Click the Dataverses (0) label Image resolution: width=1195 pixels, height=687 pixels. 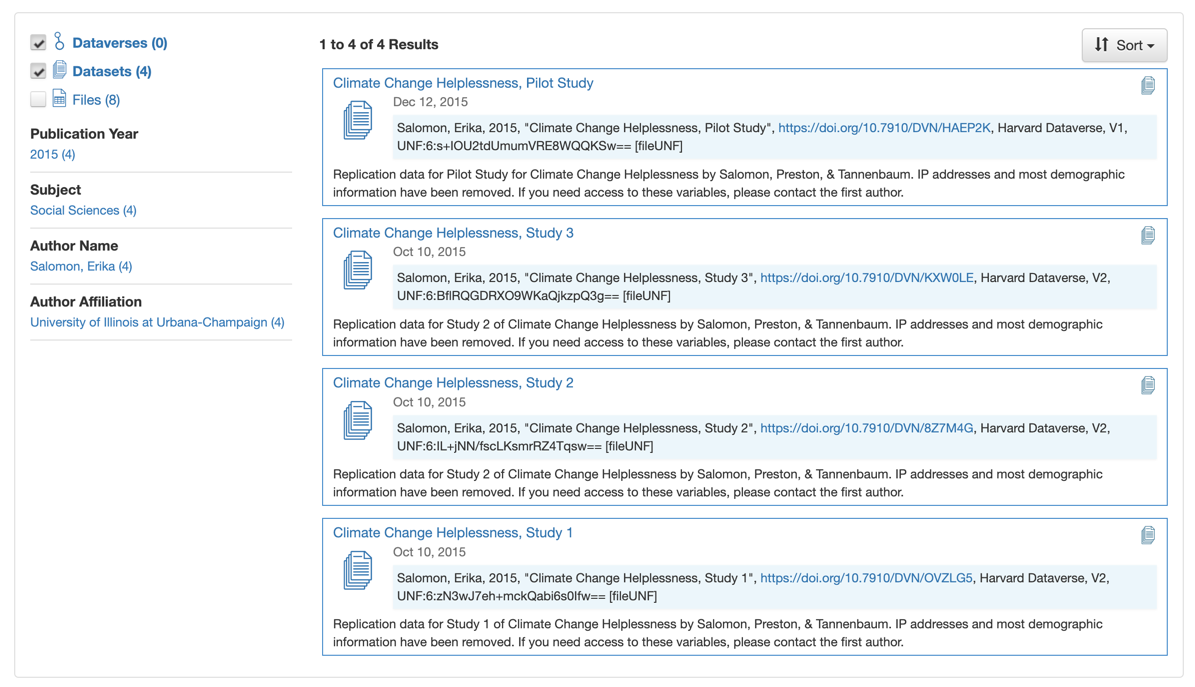120,43
